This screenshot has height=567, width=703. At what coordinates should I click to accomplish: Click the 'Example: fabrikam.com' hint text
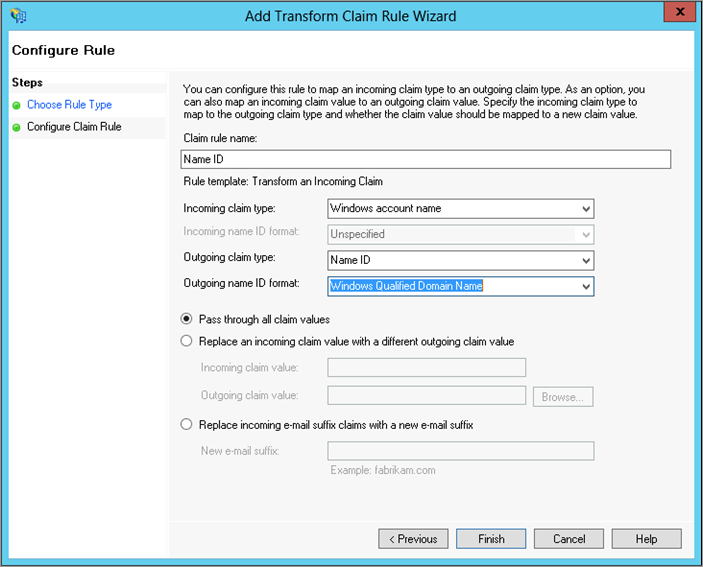pyautogui.click(x=383, y=470)
